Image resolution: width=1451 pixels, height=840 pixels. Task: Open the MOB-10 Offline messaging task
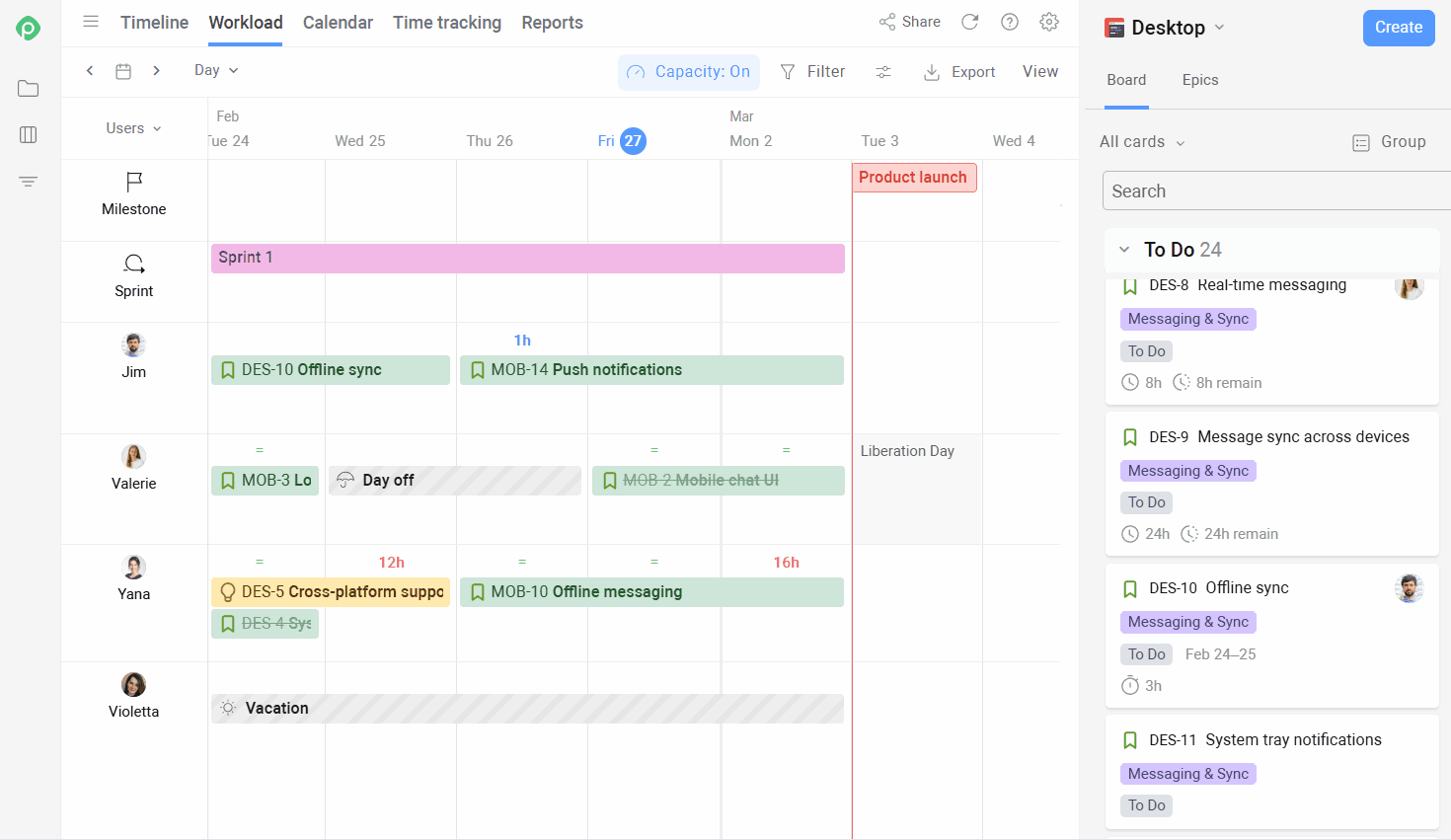651,592
